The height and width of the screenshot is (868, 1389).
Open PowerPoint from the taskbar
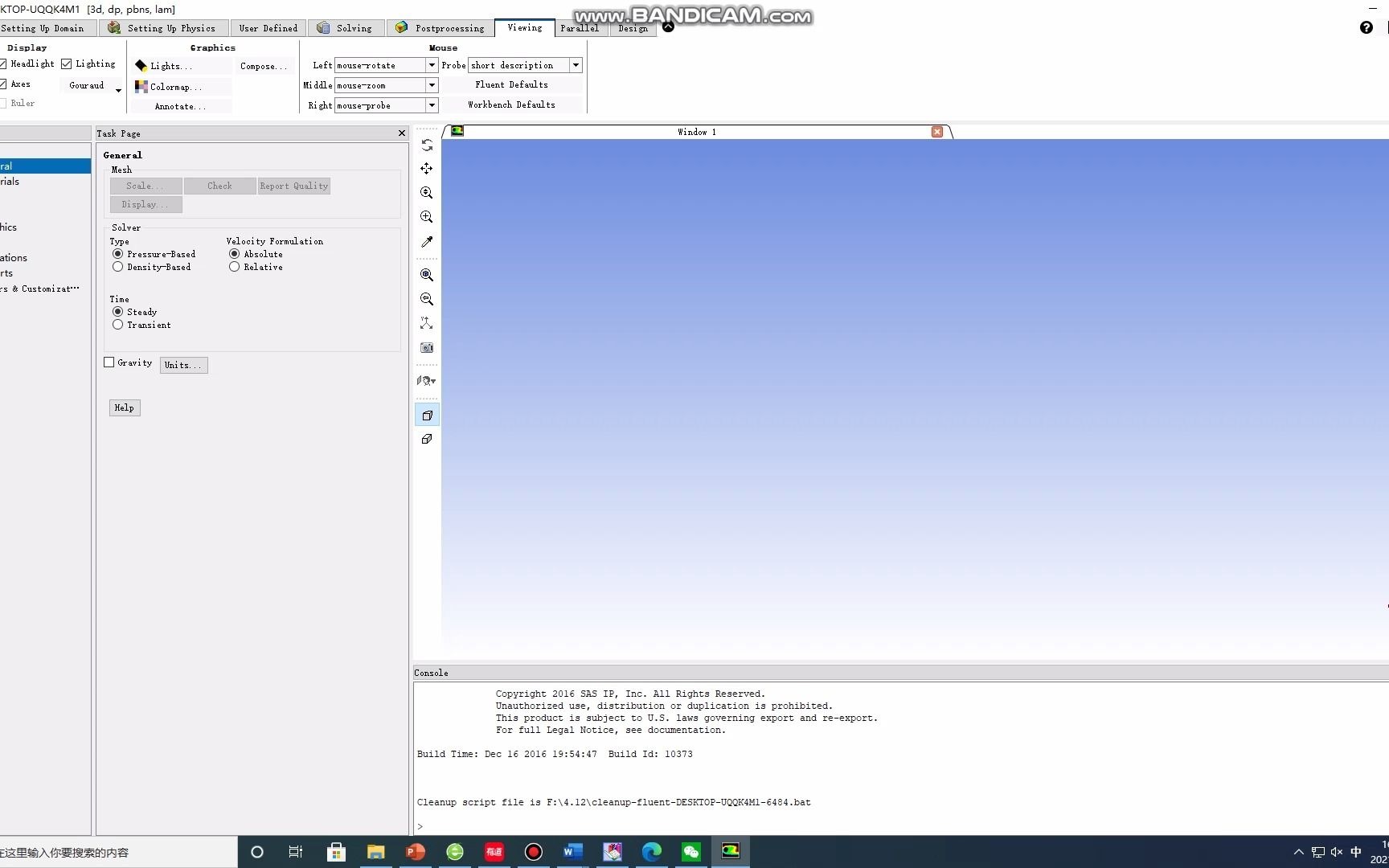pyautogui.click(x=416, y=852)
